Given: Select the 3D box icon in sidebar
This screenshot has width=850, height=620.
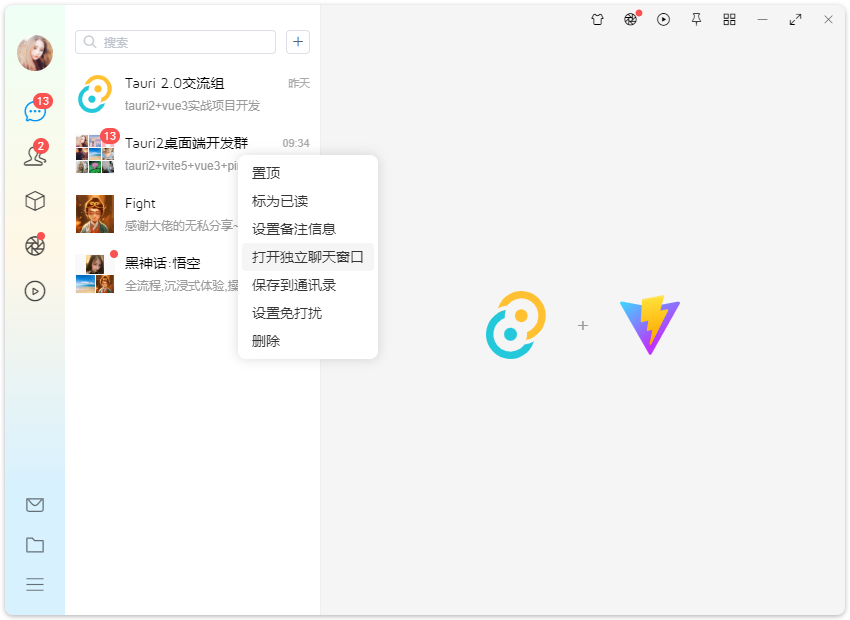Looking at the screenshot, I should [x=35, y=201].
